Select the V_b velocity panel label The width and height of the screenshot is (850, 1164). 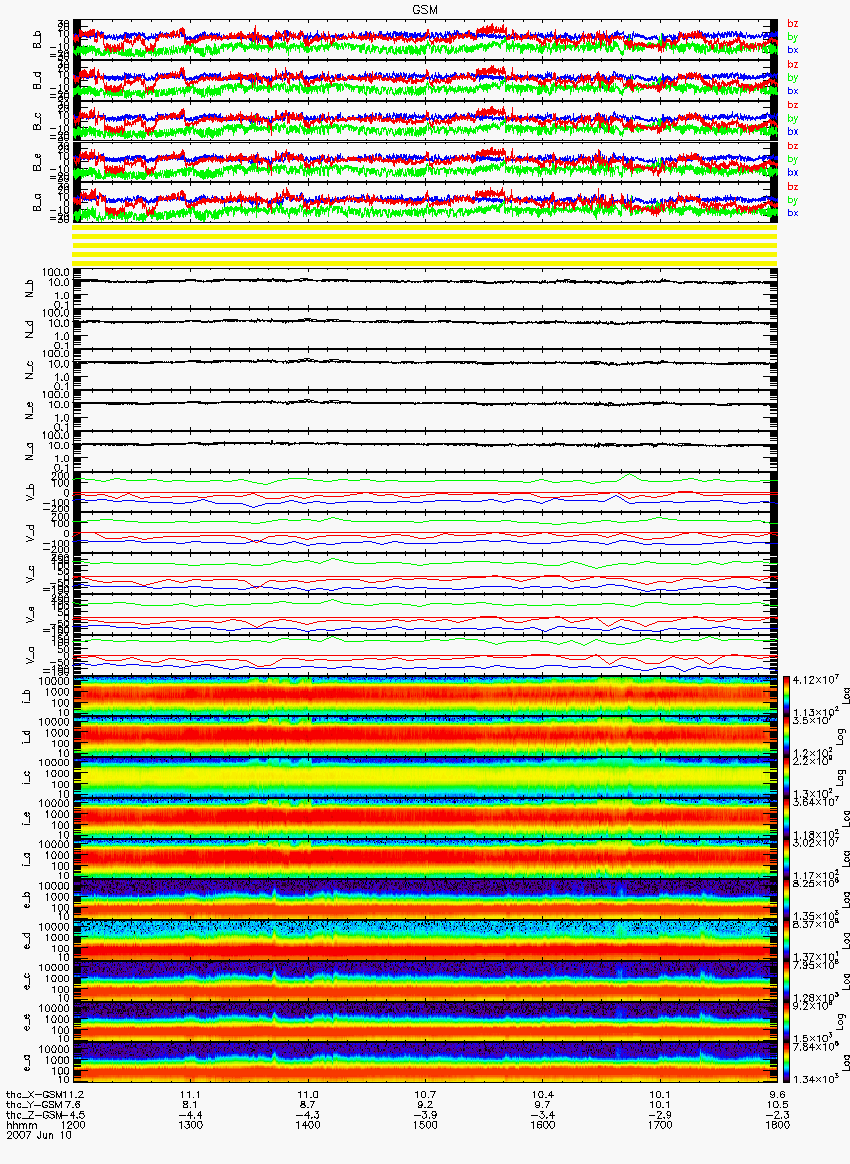(30, 492)
